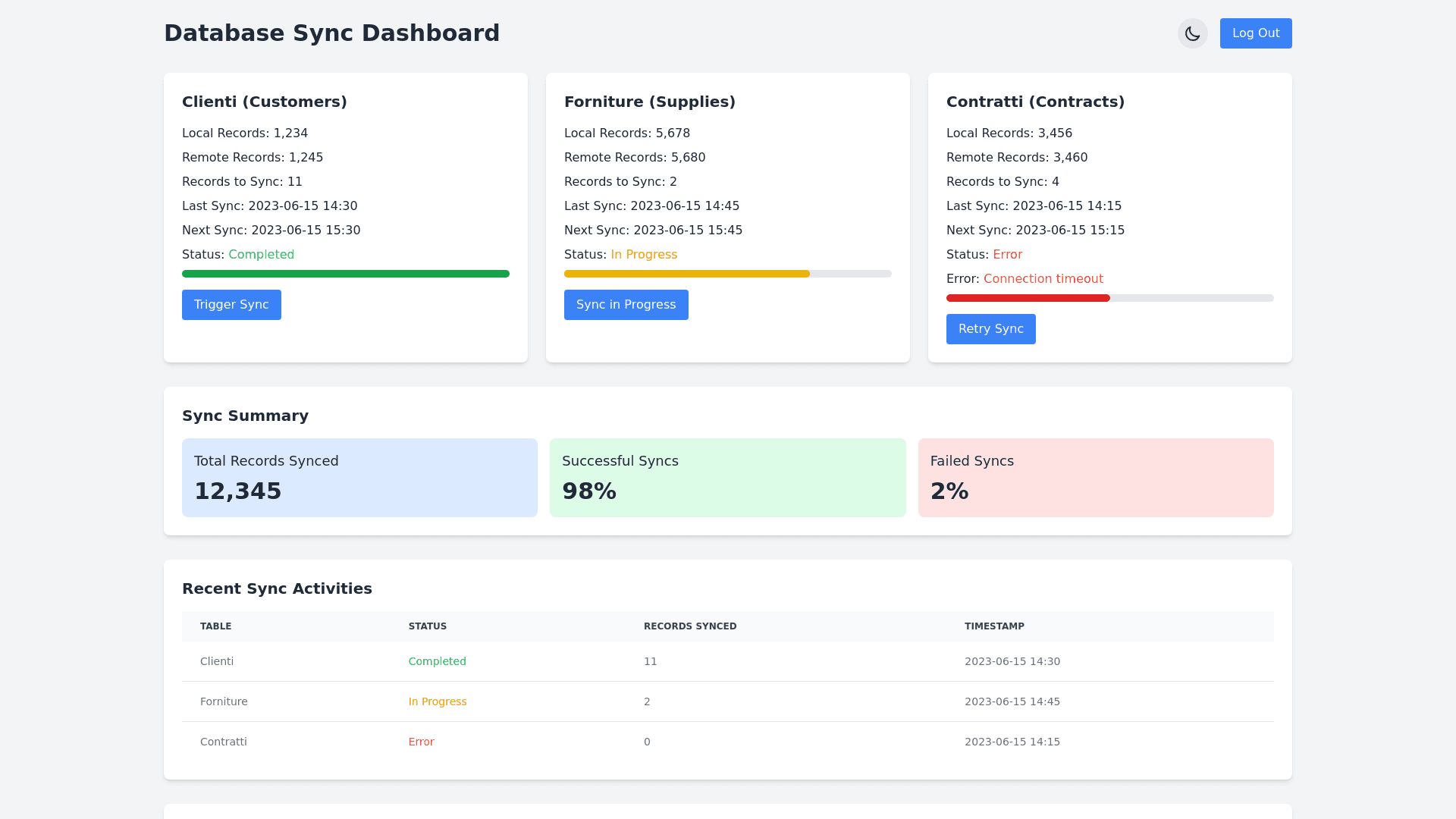This screenshot has width=1456, height=819.
Task: Click the yellow Forniture progress bar
Action: [687, 274]
